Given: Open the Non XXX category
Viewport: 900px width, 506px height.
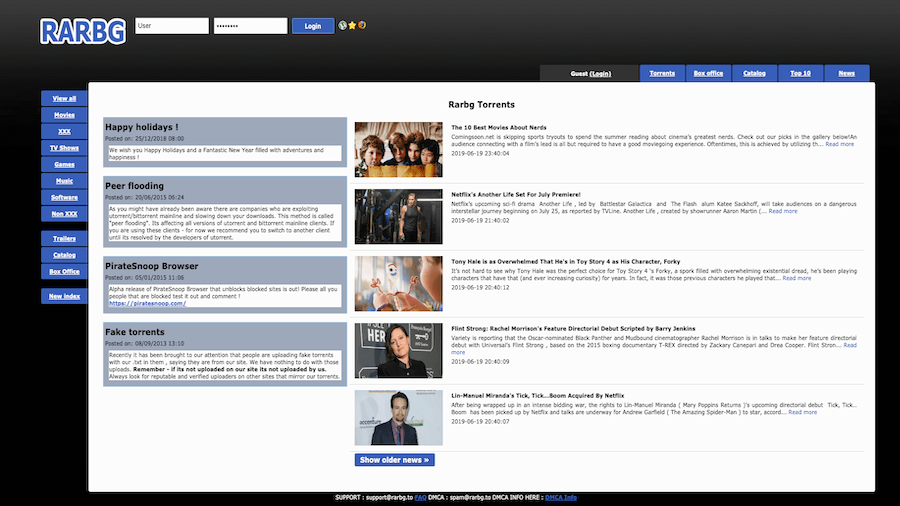Looking at the screenshot, I should (64, 214).
